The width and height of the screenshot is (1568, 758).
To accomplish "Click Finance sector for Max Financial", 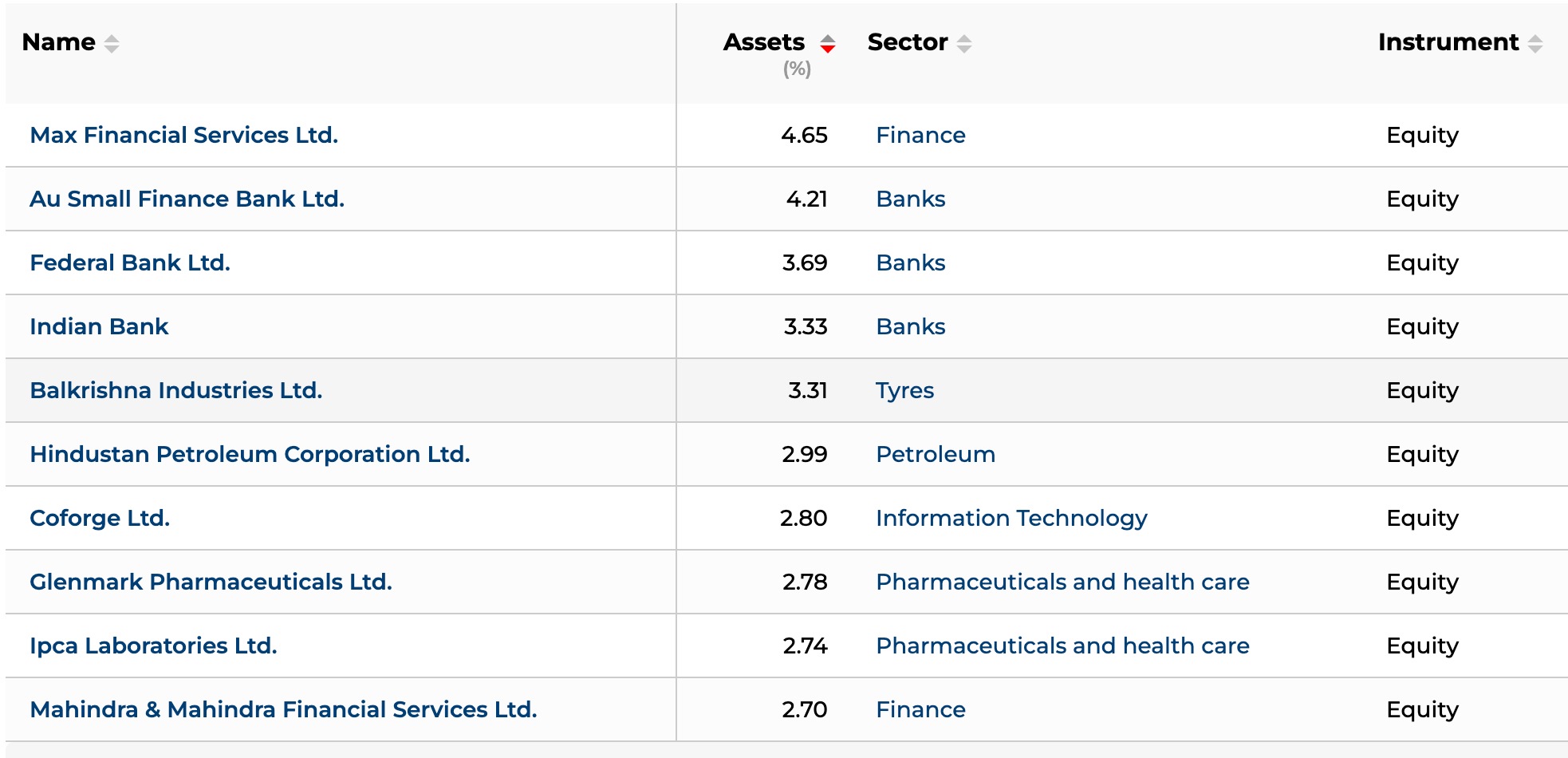I will [920, 135].
